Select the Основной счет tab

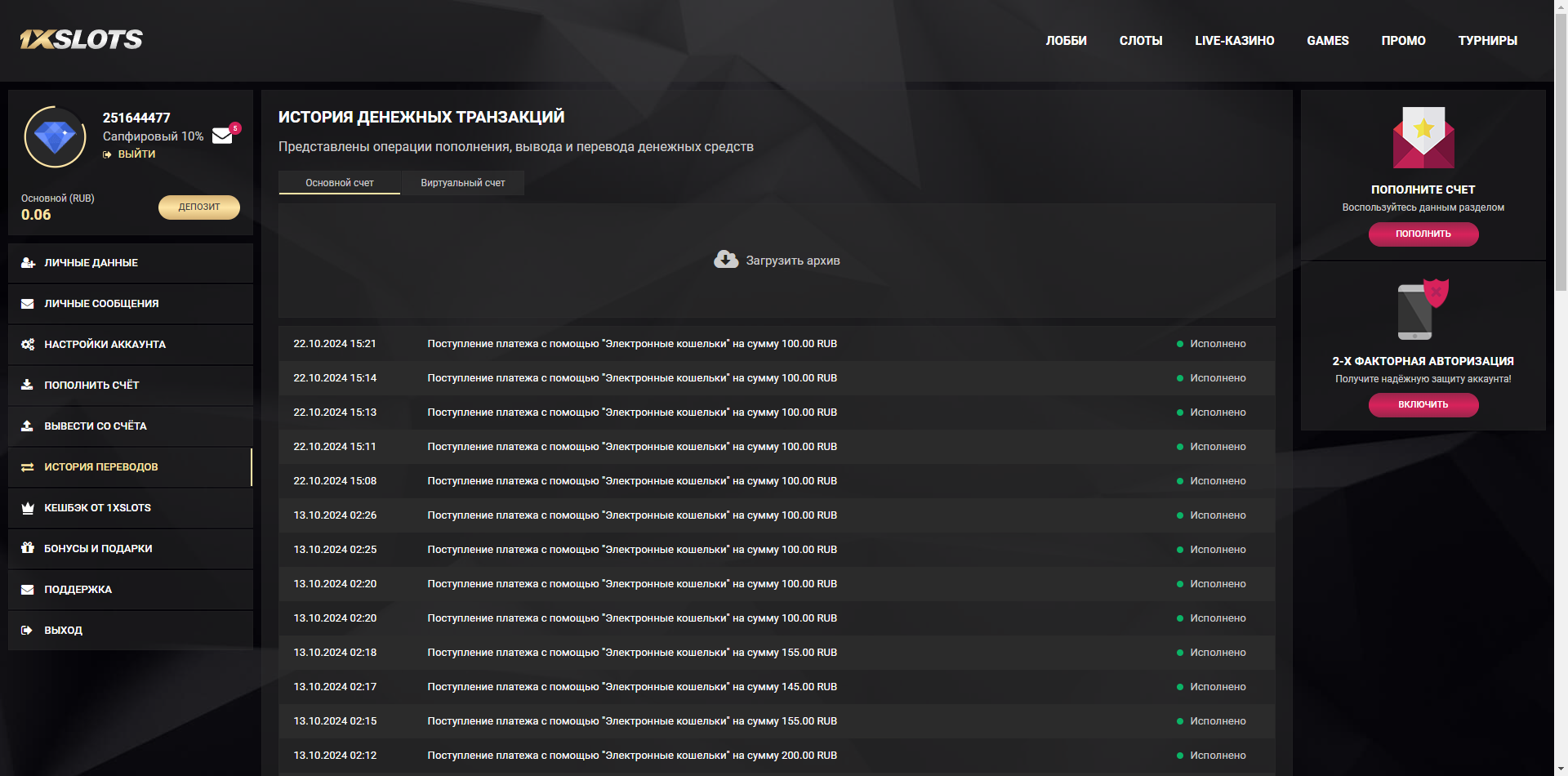[340, 183]
